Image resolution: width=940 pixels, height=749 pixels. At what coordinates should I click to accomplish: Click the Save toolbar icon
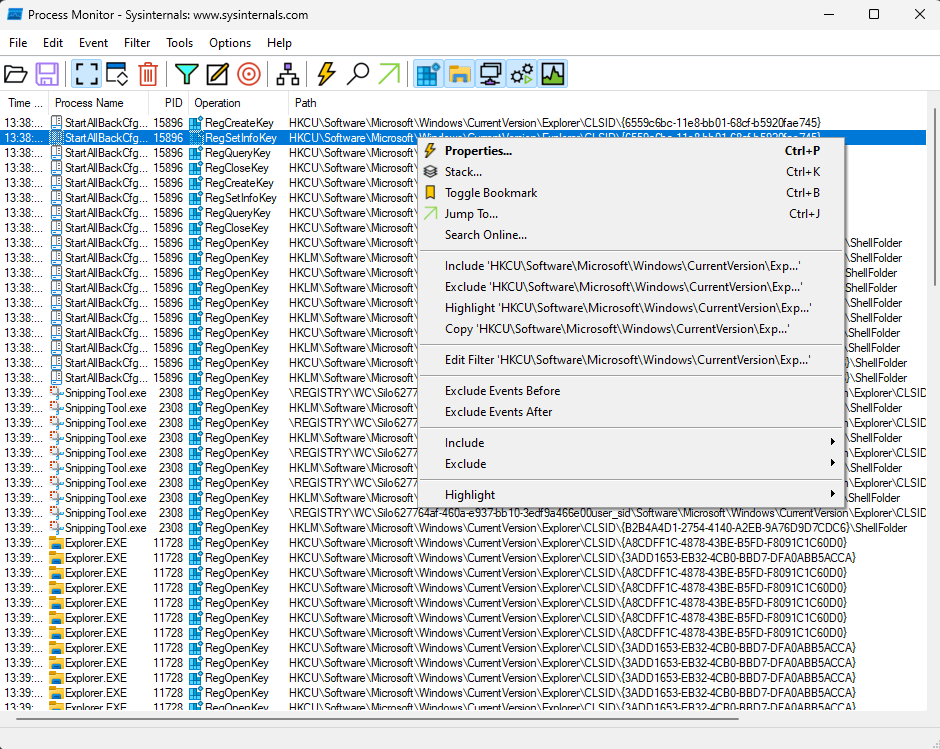[47, 74]
